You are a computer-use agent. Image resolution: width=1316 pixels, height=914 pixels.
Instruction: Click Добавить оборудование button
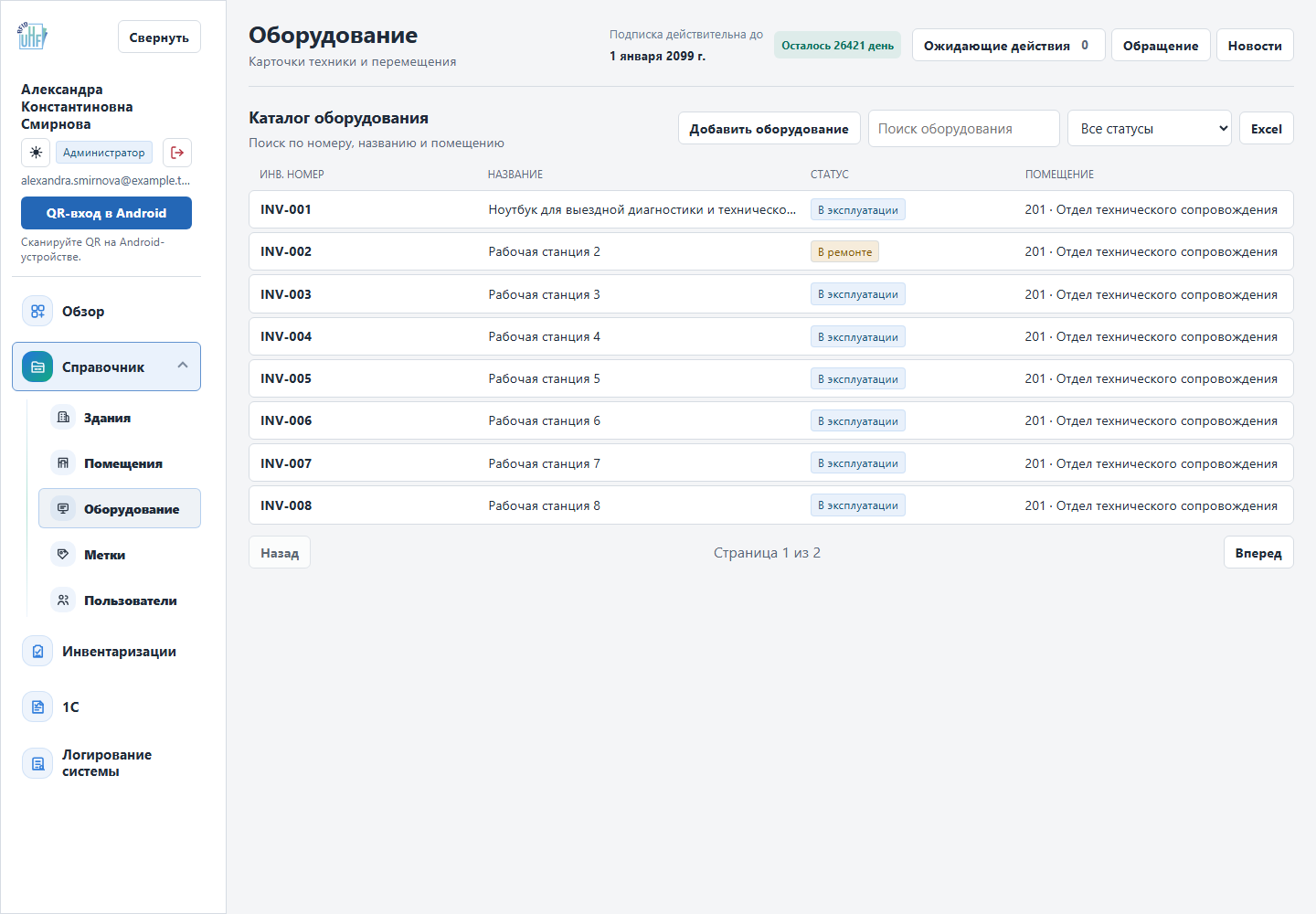(x=769, y=129)
